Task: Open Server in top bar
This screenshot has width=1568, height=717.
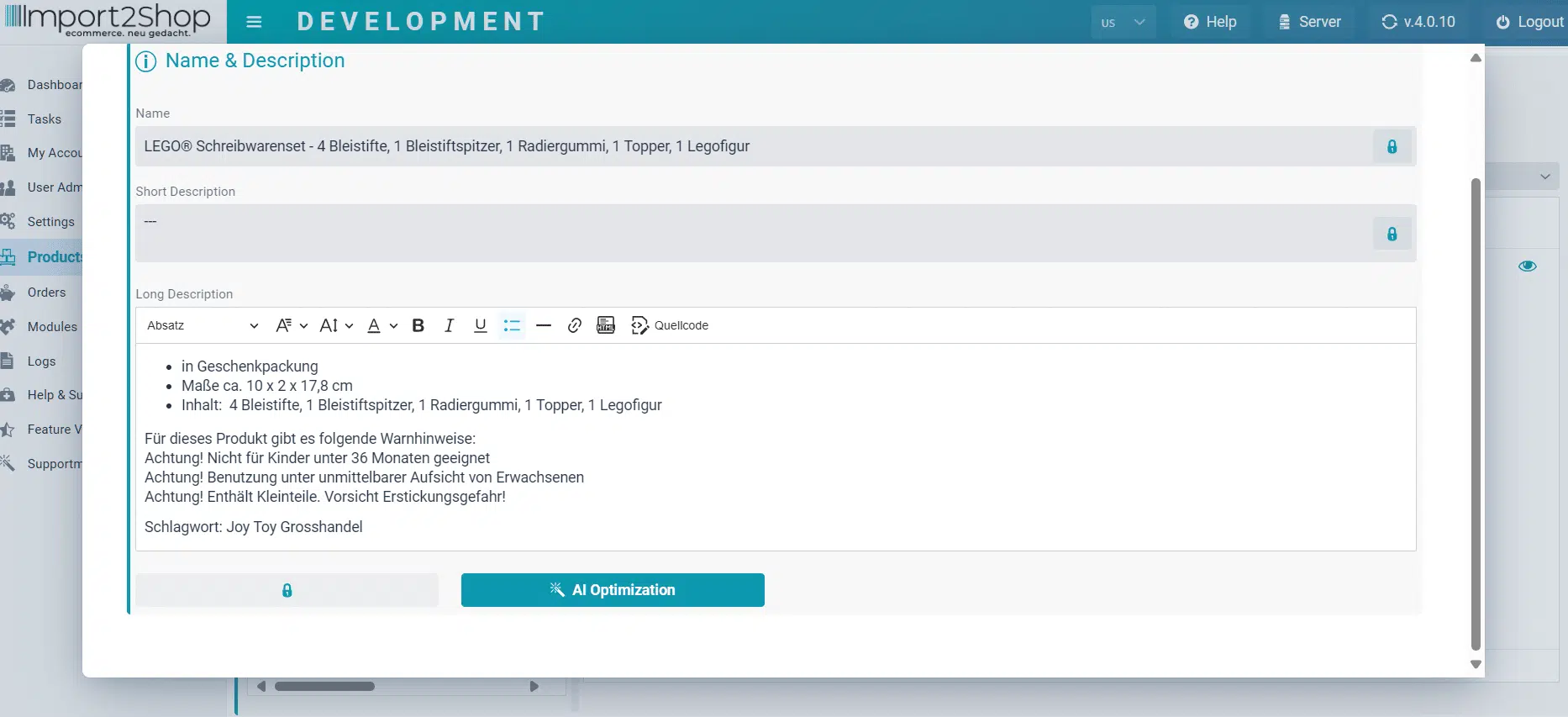Action: coord(1310,22)
